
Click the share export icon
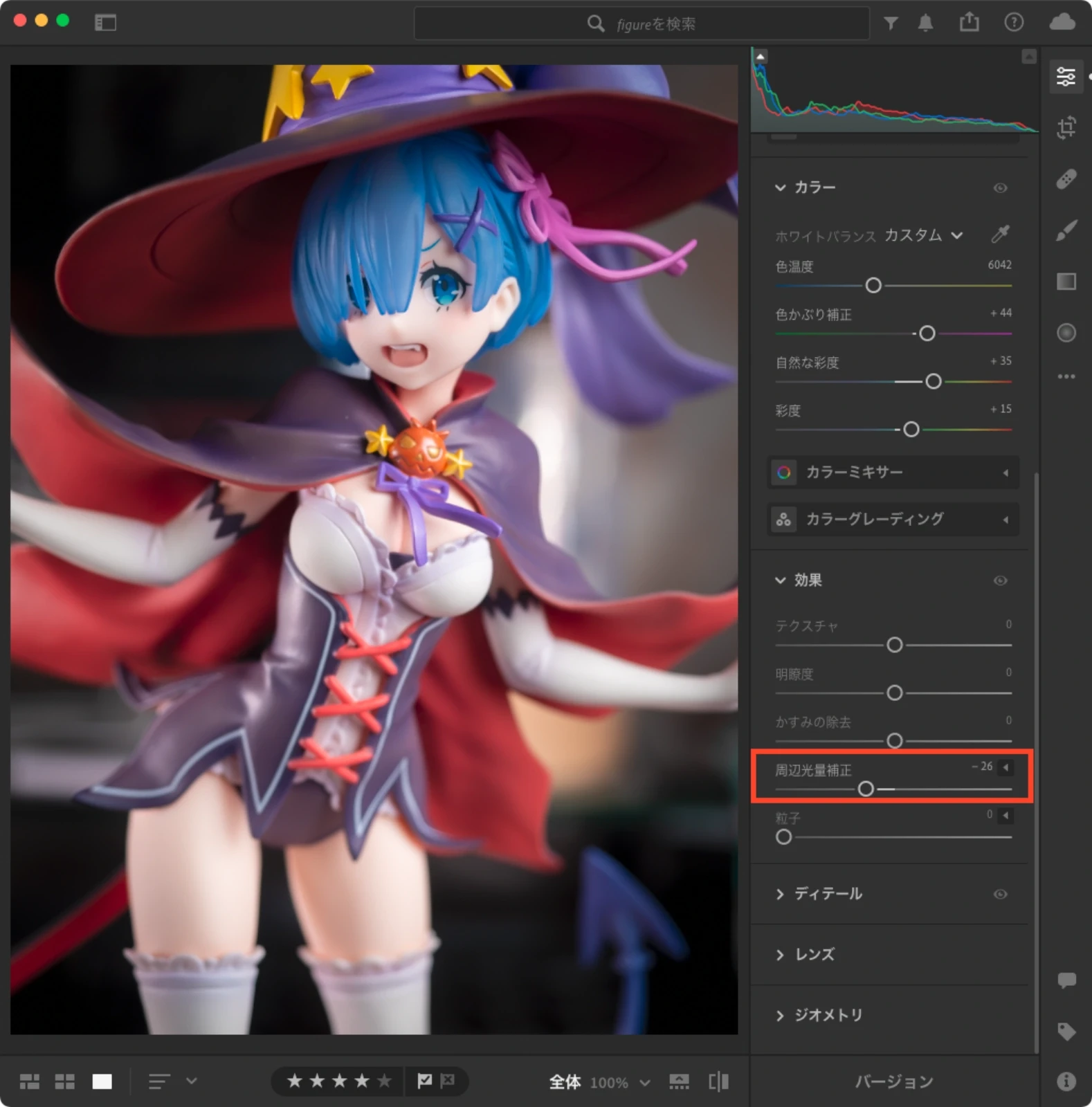click(970, 22)
